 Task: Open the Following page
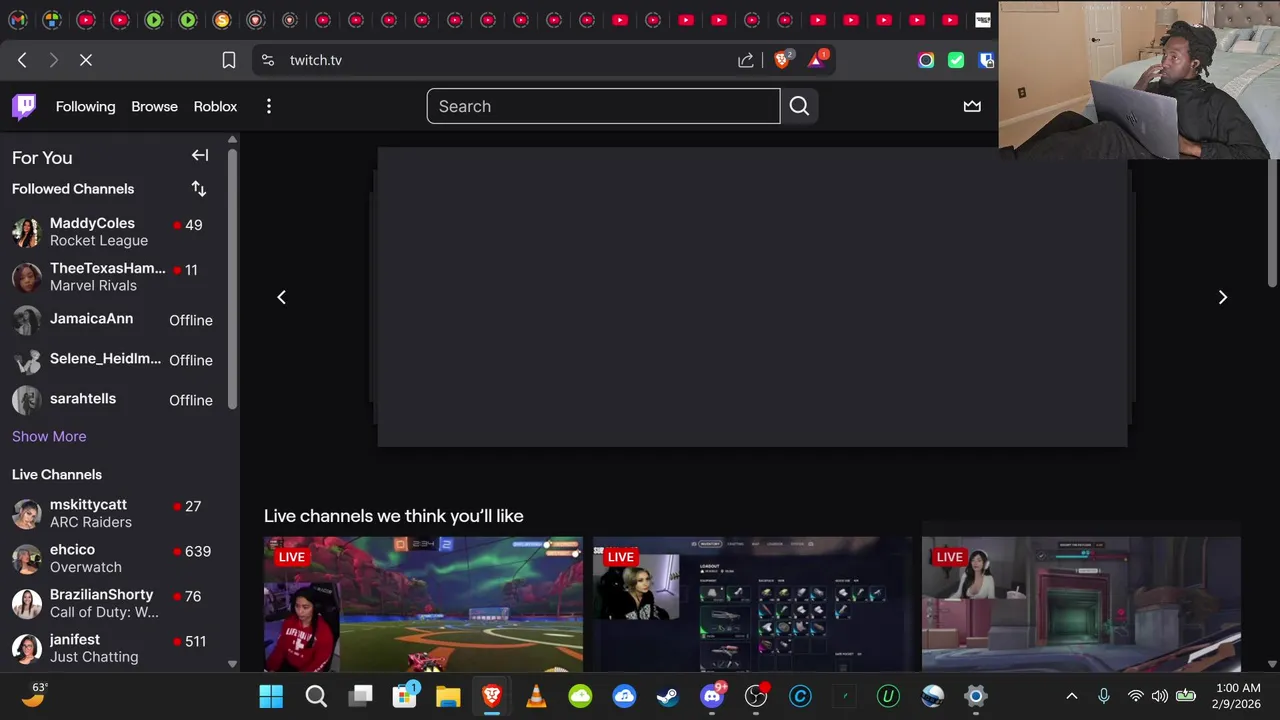85,106
